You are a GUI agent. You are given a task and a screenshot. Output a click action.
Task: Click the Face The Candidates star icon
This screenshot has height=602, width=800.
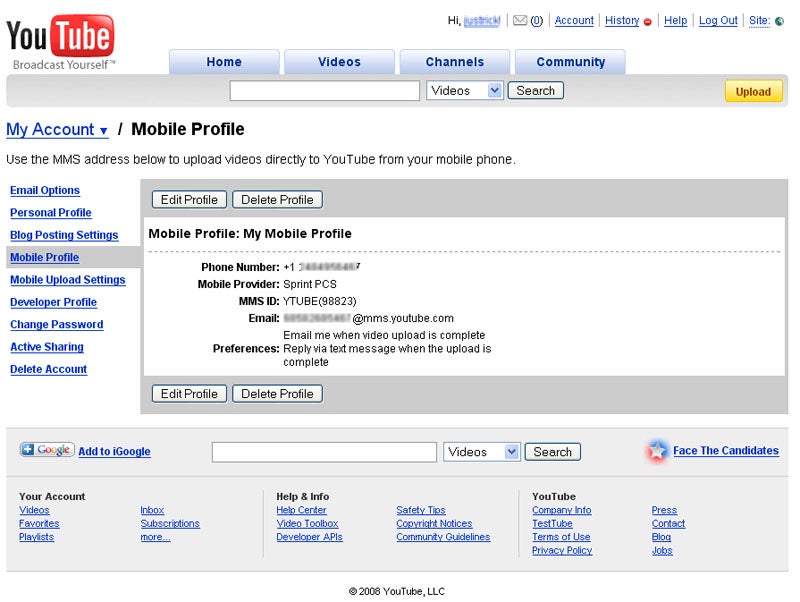(x=657, y=450)
